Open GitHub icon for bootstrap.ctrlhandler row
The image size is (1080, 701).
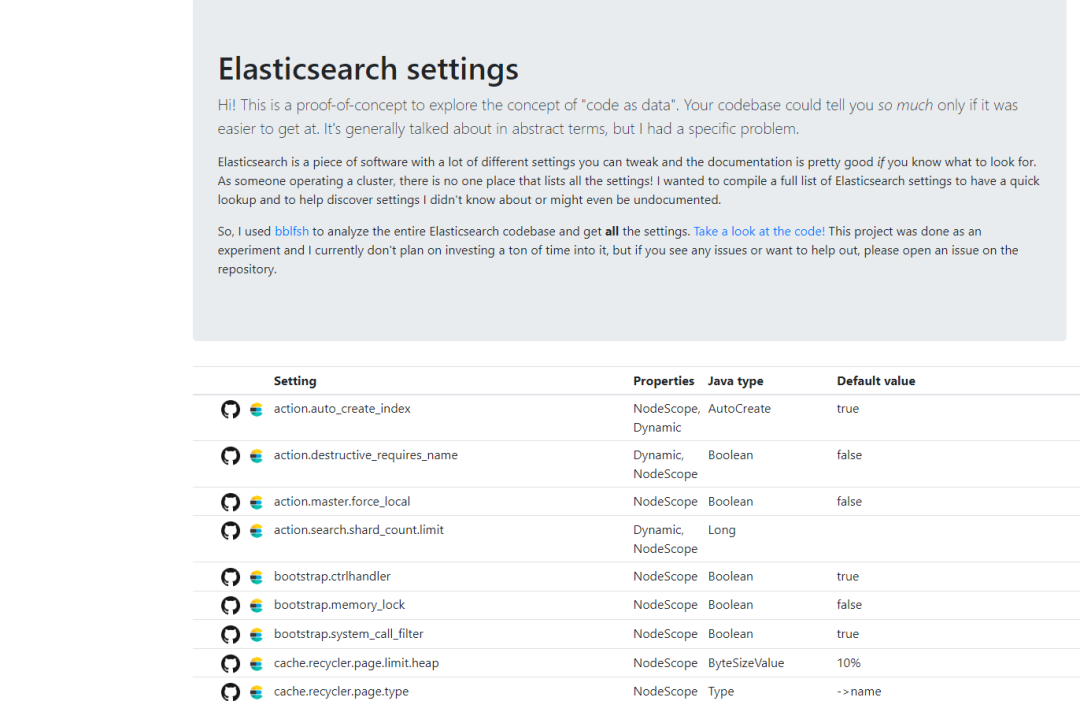[230, 577]
